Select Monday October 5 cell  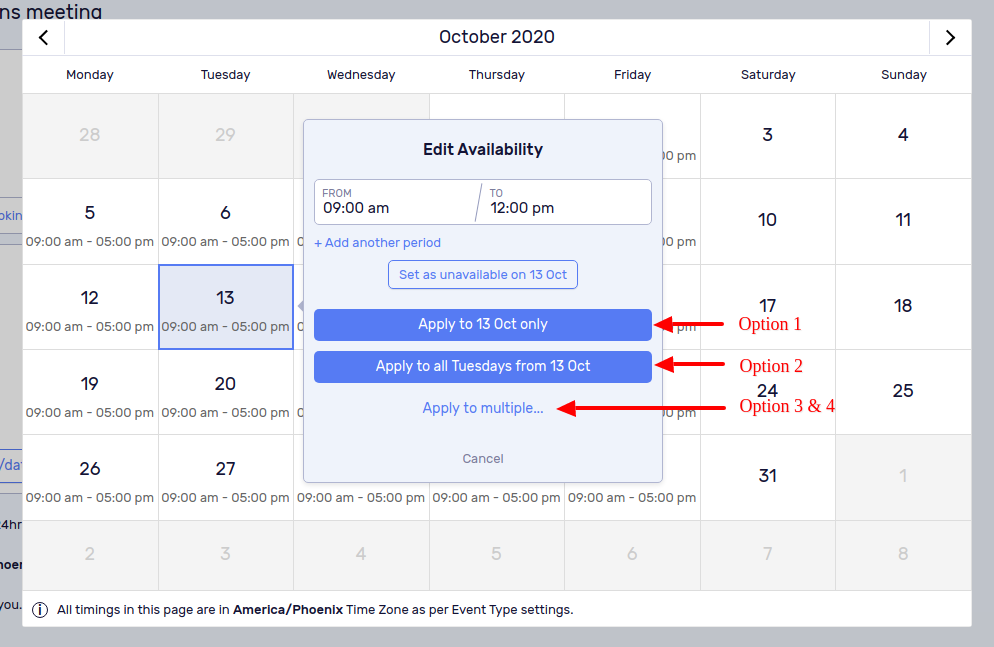(90, 222)
